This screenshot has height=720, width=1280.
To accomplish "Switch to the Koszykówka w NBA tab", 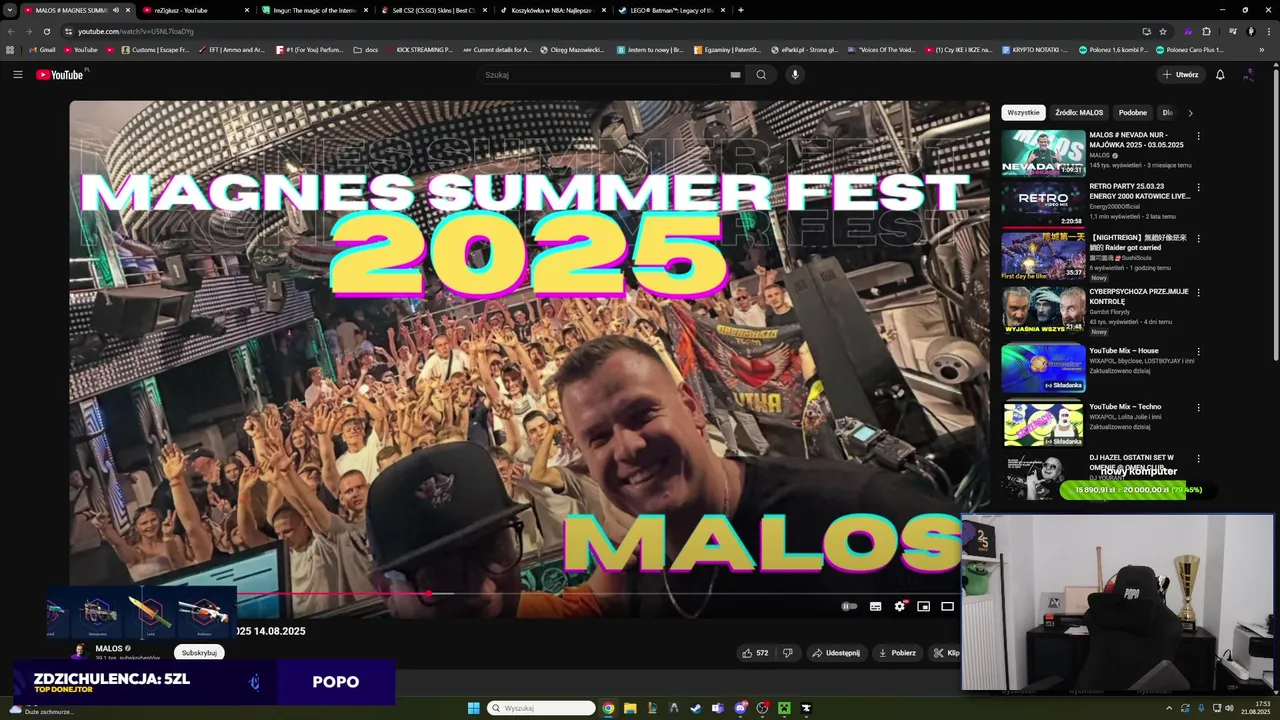I will click(x=552, y=10).
